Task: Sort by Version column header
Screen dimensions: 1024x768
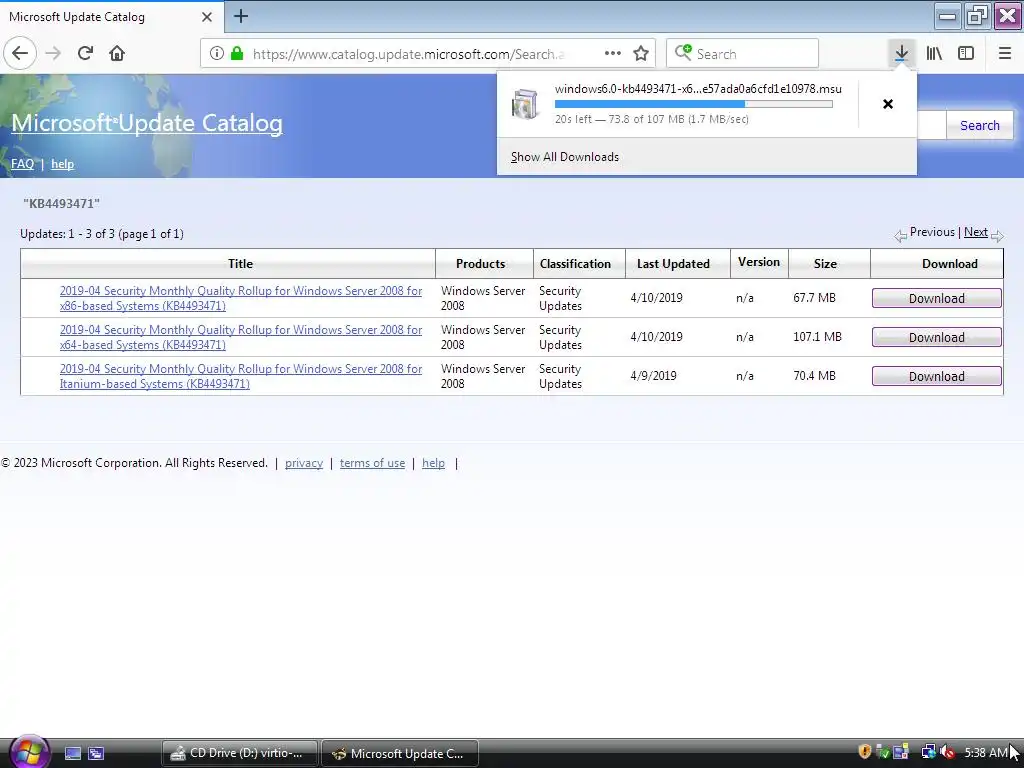Action: coord(759,262)
